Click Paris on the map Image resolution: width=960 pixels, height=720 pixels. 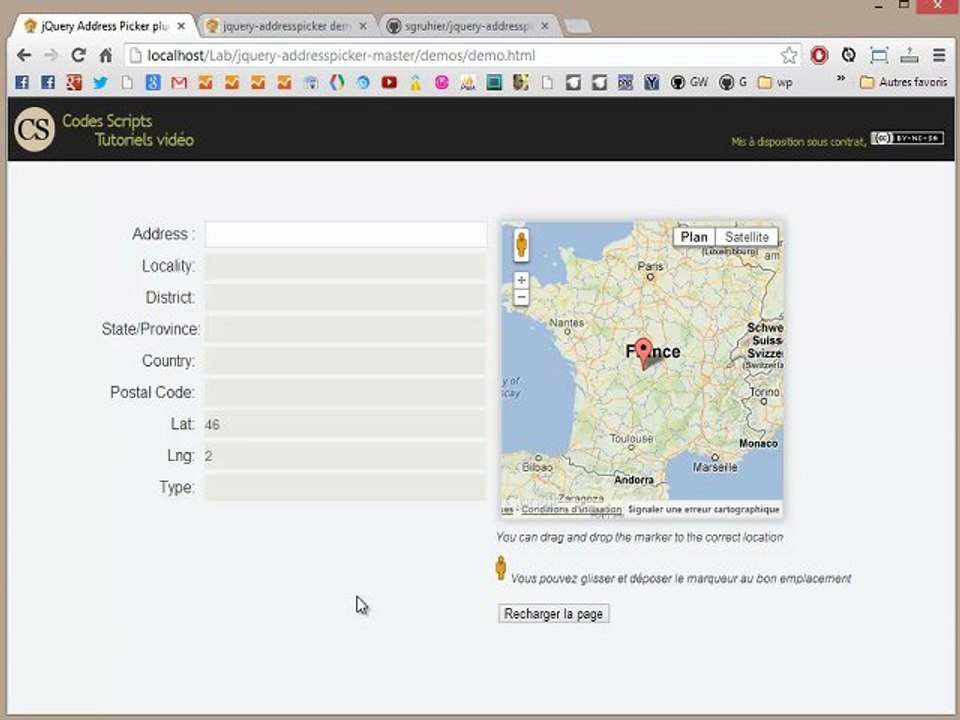click(650, 267)
